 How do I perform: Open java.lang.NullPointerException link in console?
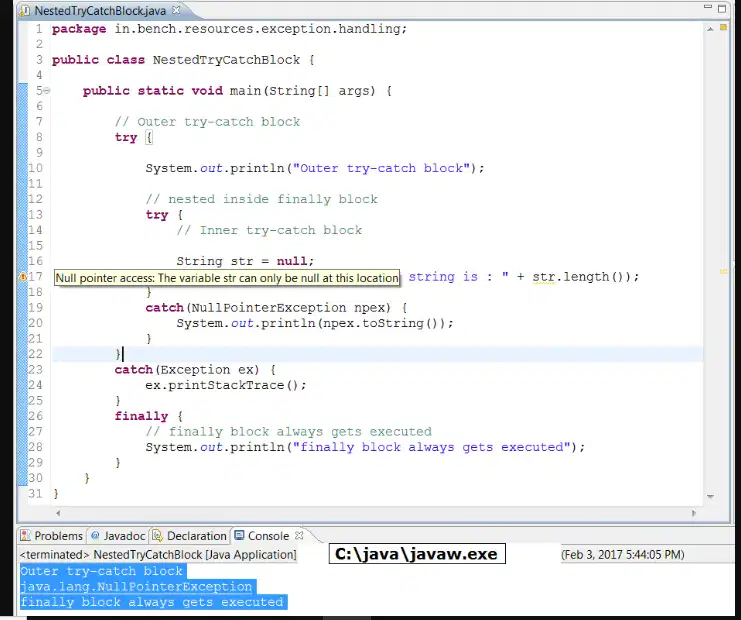(x=136, y=586)
